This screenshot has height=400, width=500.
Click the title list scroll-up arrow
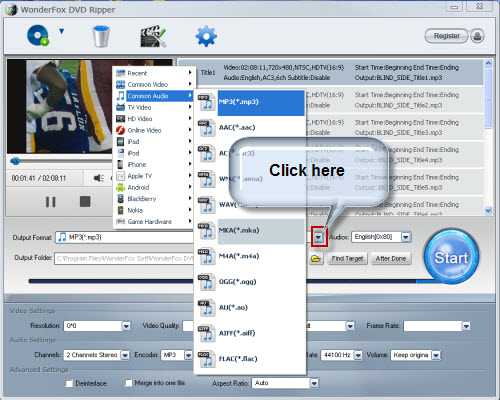coord(488,63)
